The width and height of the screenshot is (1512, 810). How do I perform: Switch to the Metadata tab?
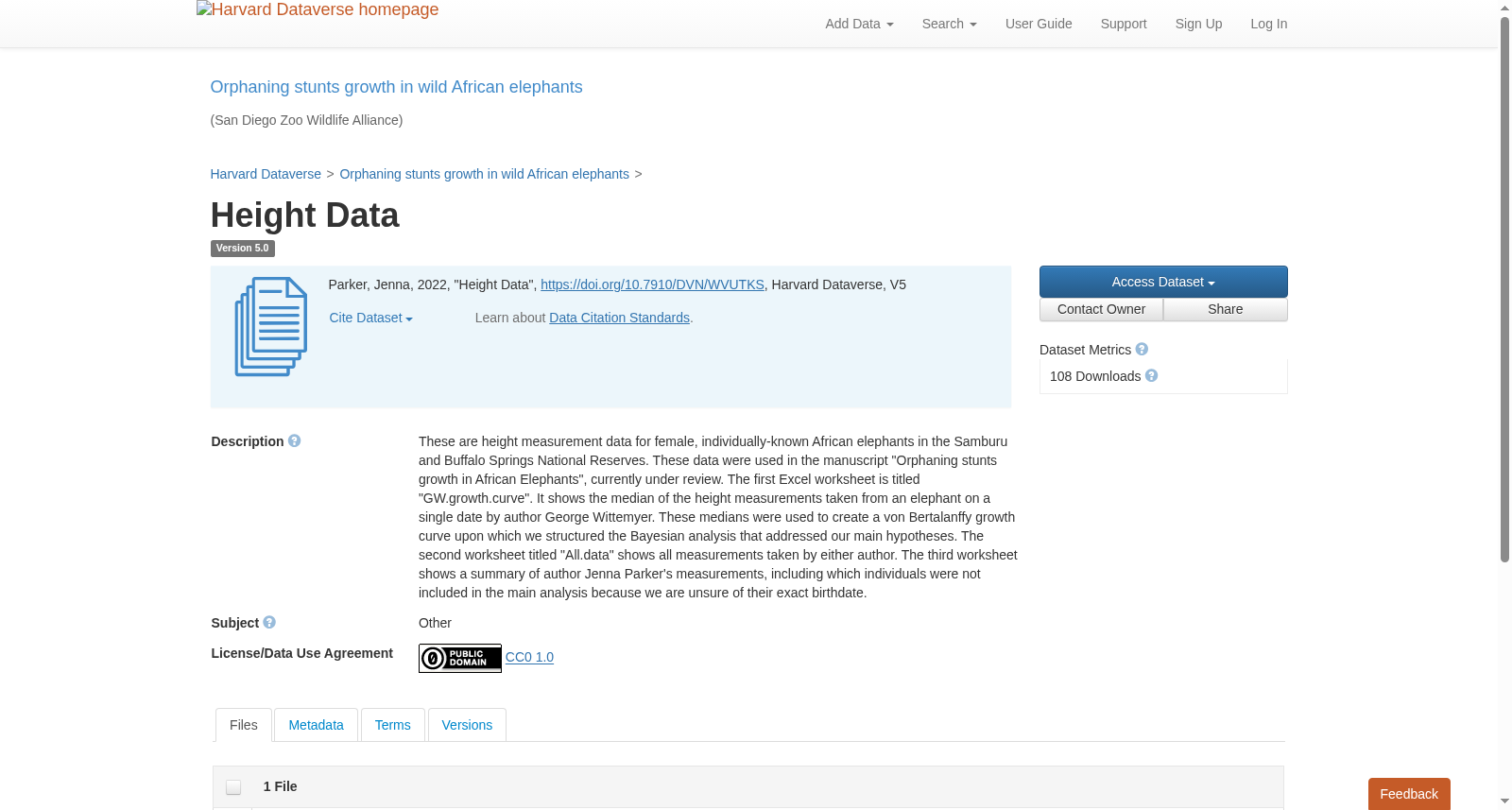[316, 725]
